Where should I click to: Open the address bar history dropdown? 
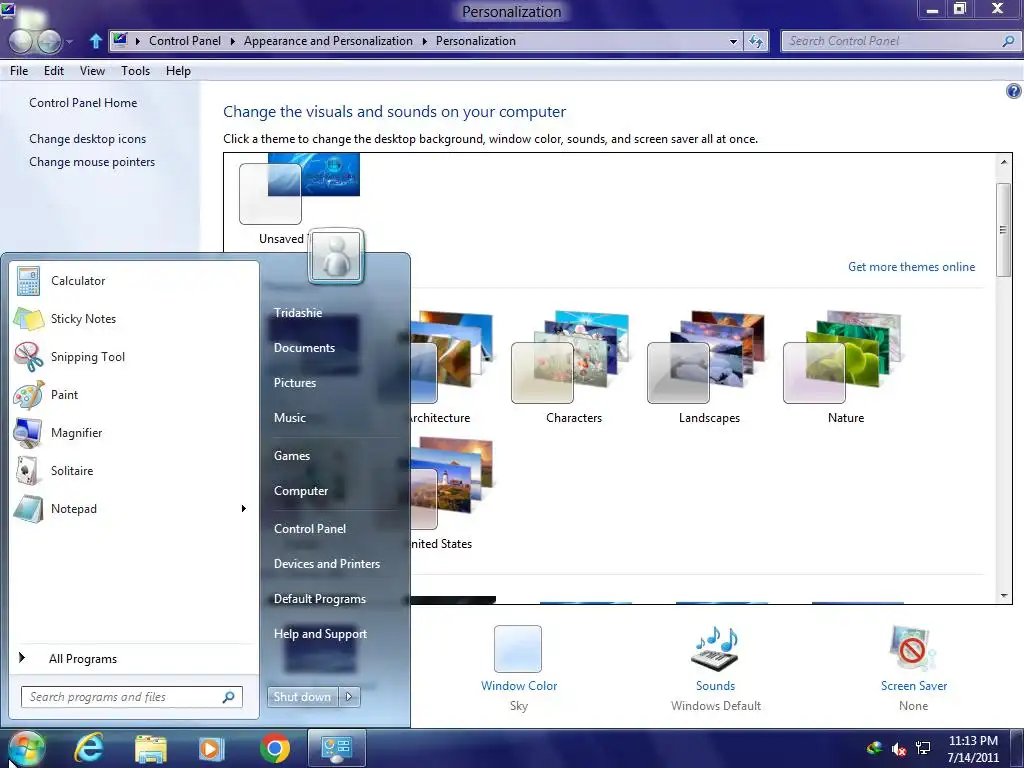coord(733,41)
